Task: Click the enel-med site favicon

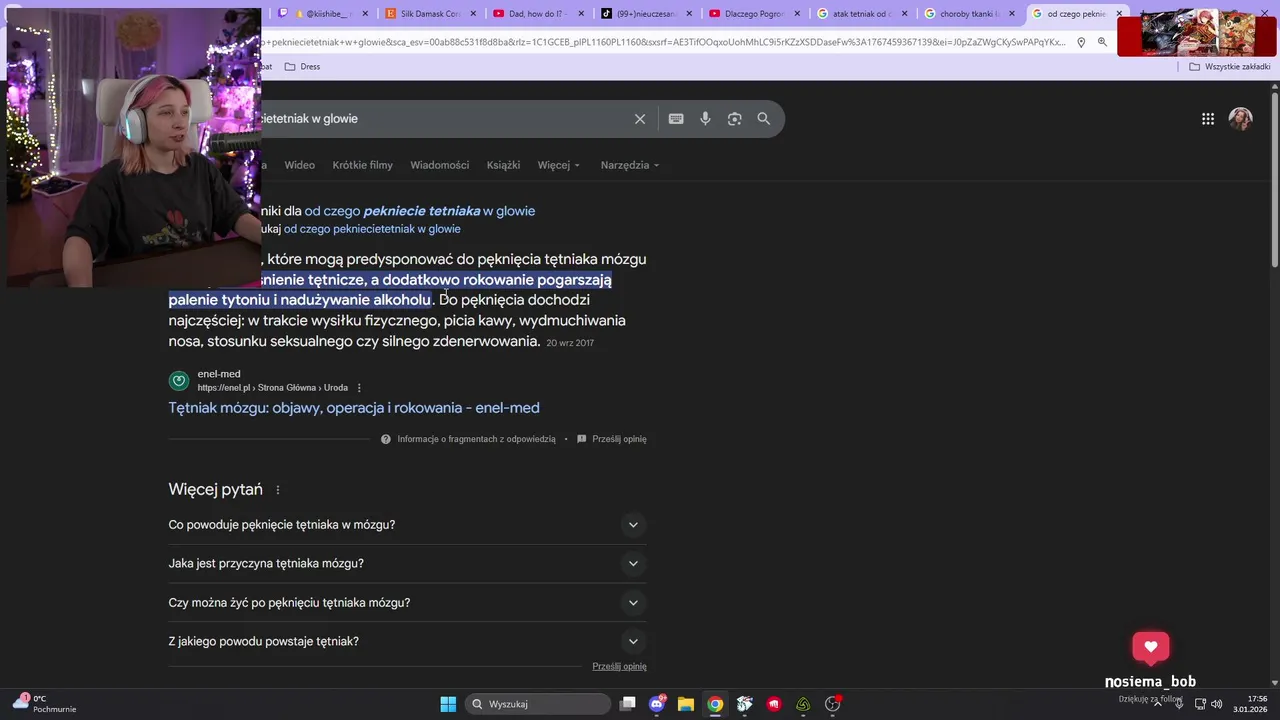Action: [x=179, y=380]
